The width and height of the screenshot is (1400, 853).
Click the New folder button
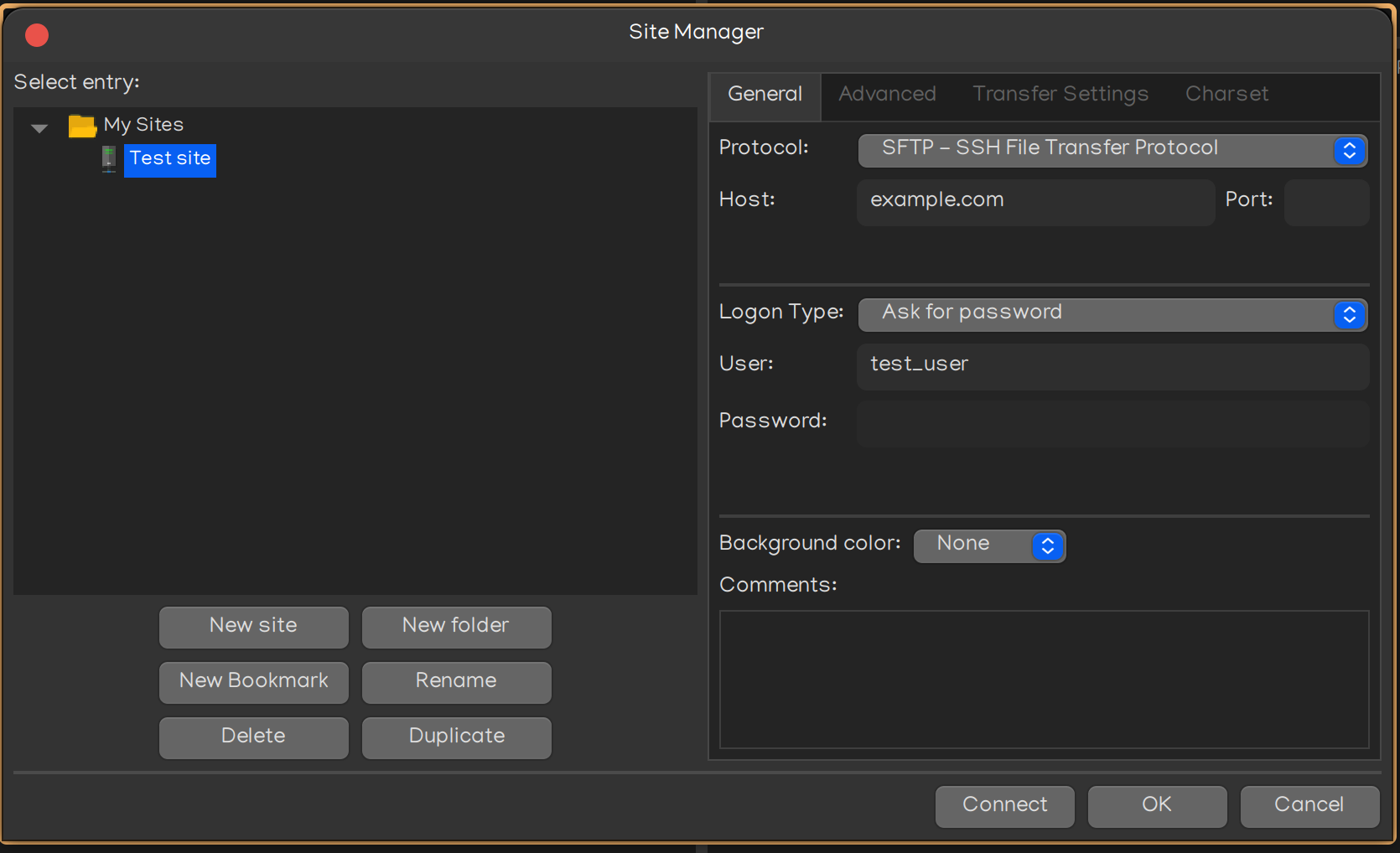(x=456, y=627)
